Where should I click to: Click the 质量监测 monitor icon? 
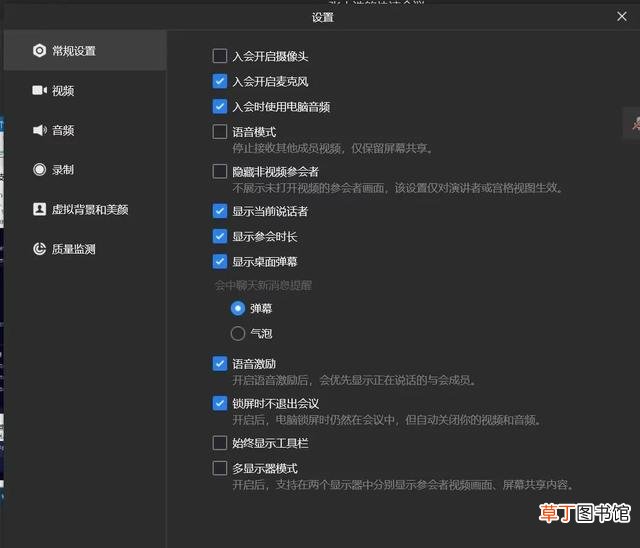click(40, 249)
